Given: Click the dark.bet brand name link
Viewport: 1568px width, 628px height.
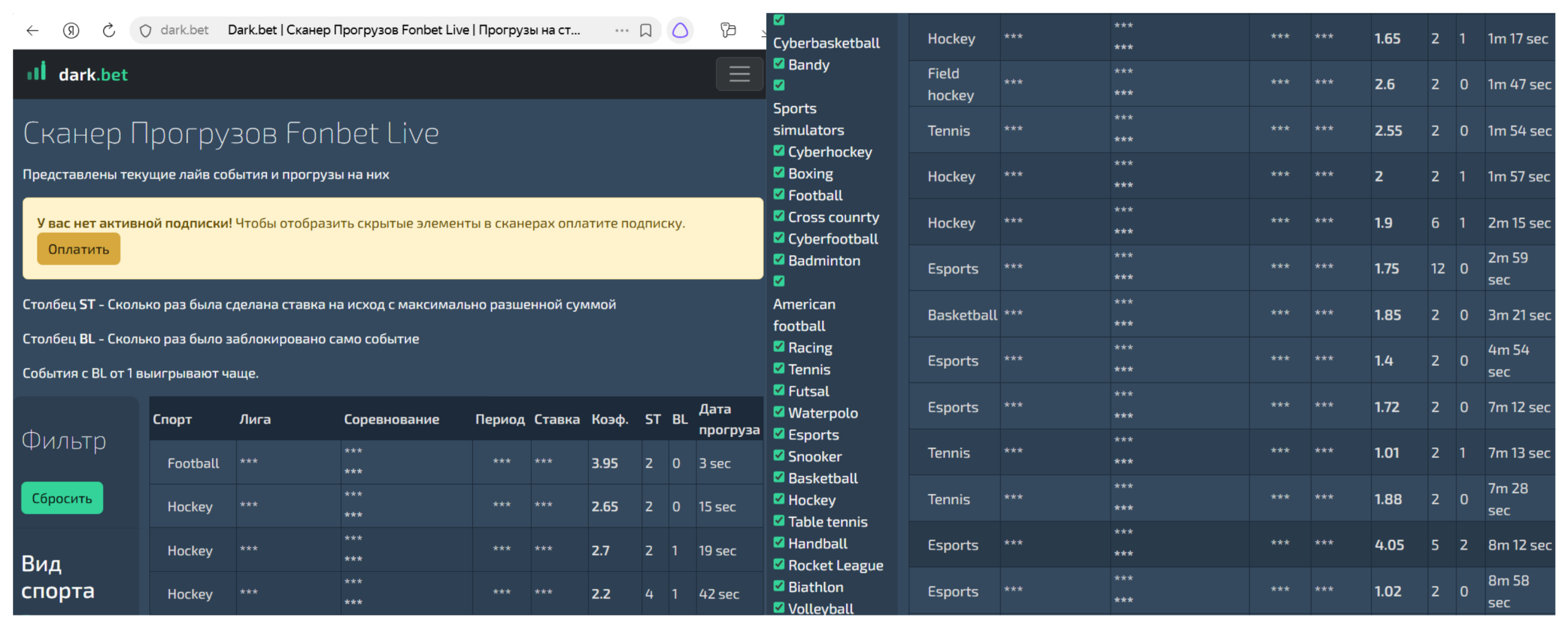Looking at the screenshot, I should [93, 75].
